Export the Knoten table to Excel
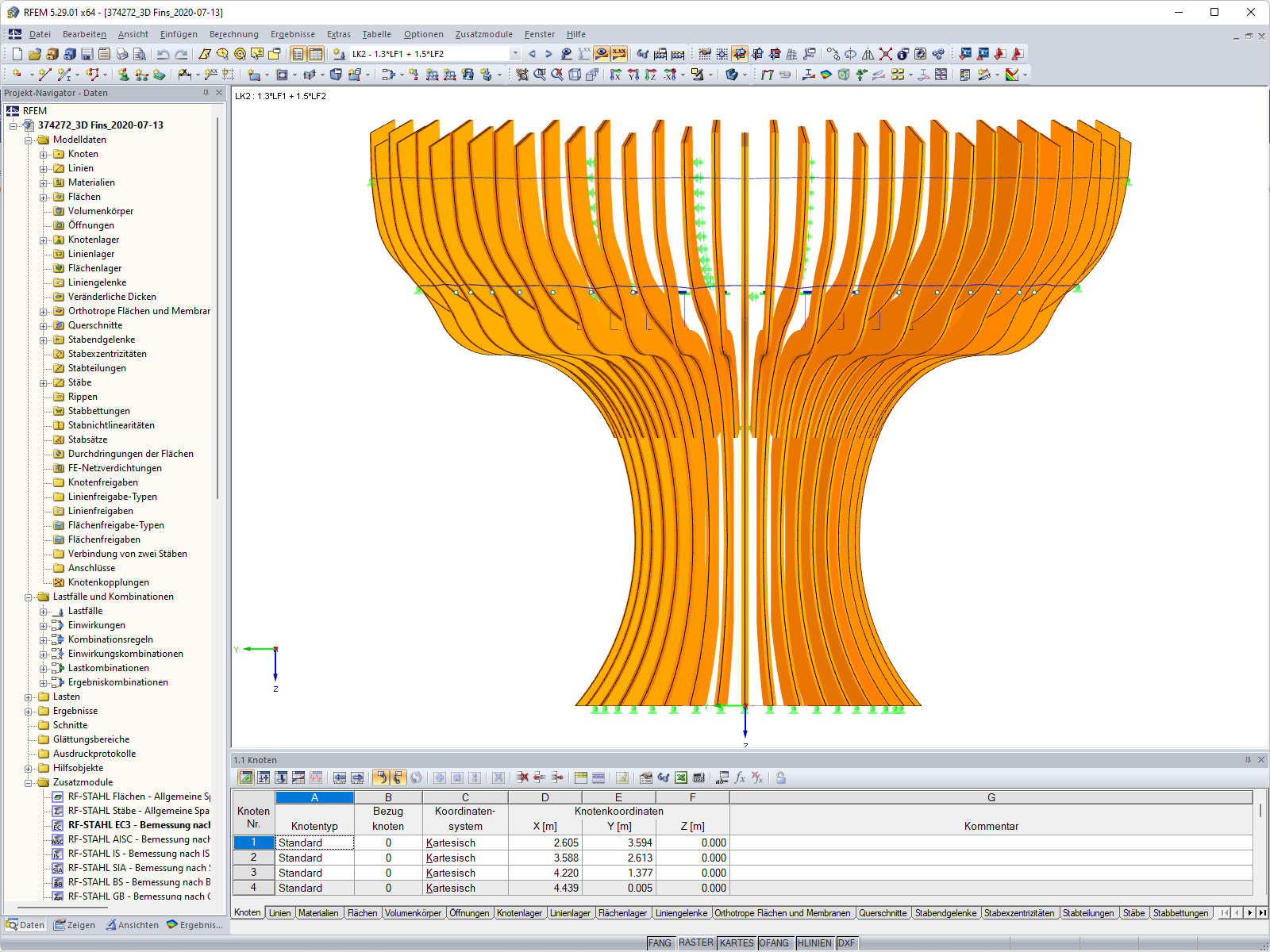This screenshot has width=1270, height=952. click(x=681, y=778)
